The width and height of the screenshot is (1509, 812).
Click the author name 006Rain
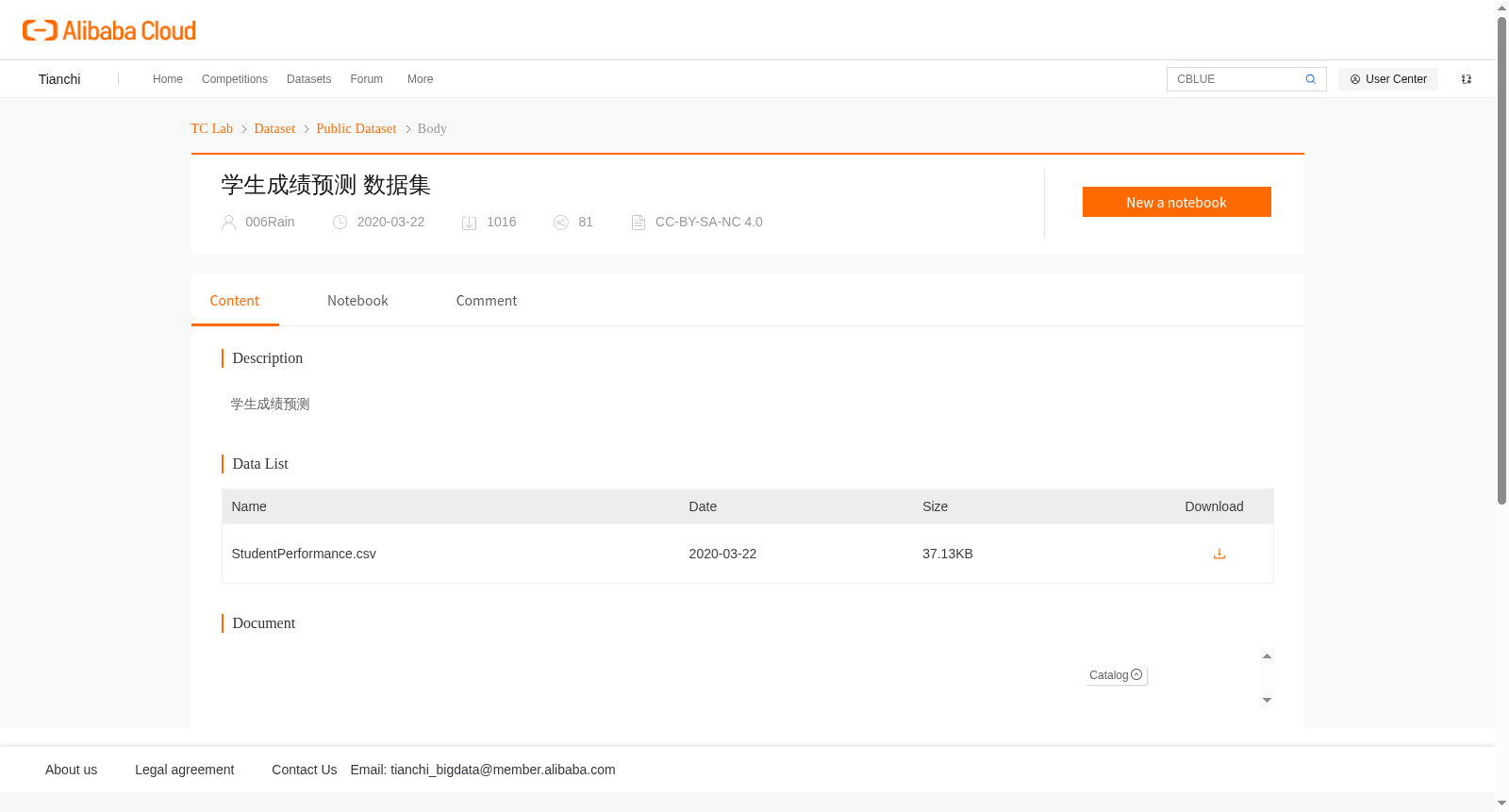pos(270,222)
